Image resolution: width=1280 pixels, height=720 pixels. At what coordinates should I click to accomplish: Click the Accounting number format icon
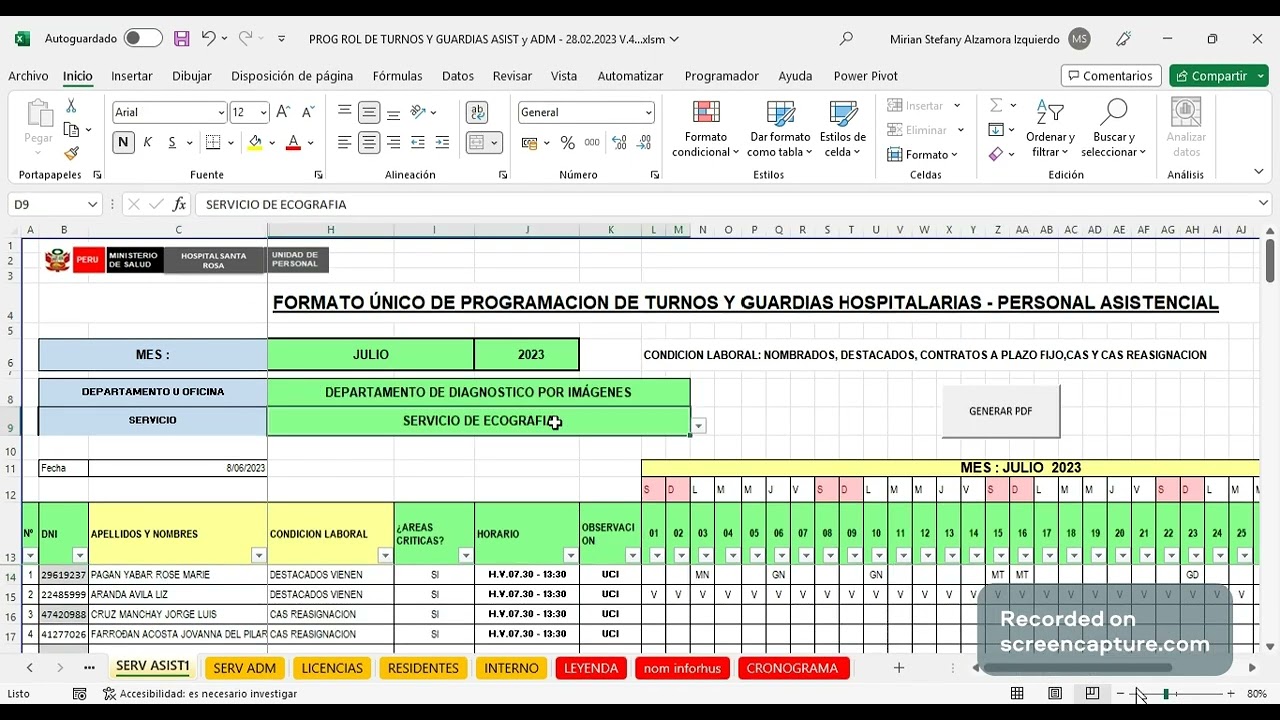[x=530, y=143]
